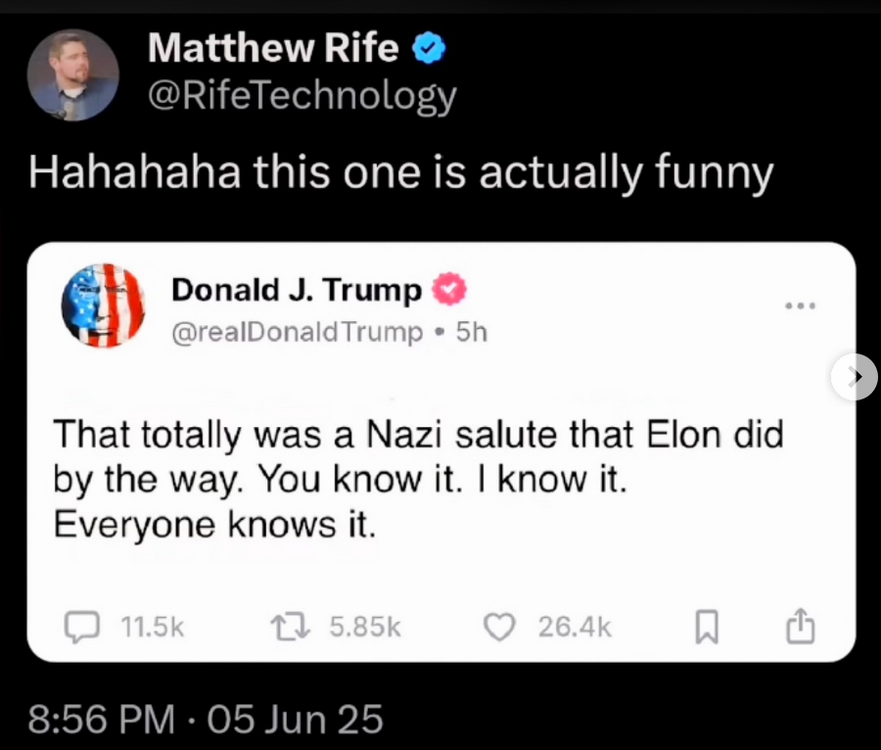Click the 5h timestamp on the quoted post
The image size is (881, 750).
tap(471, 332)
